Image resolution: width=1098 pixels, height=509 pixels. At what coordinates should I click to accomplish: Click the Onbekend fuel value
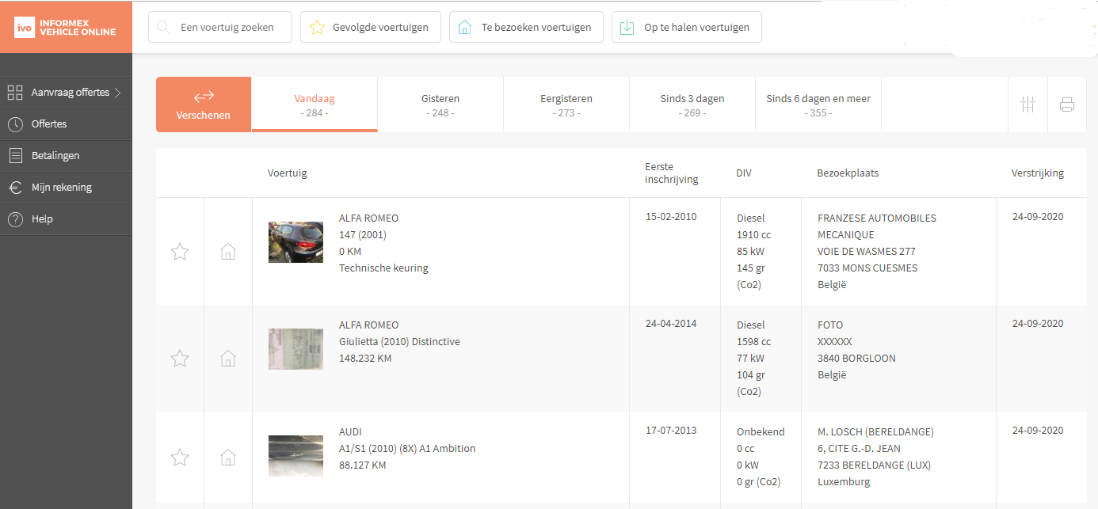(760, 431)
